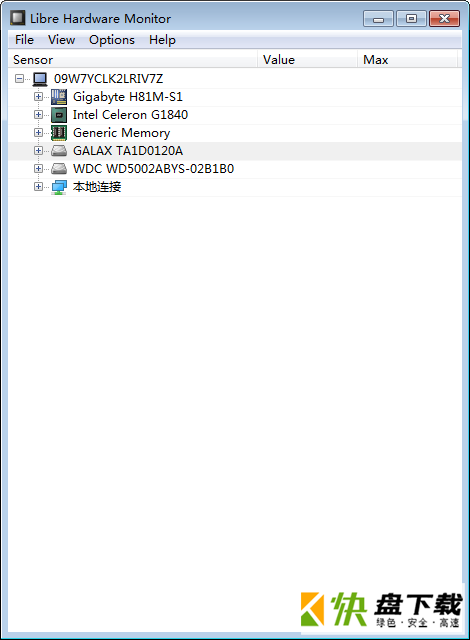Maximize the Libre Hardware Monitor window

[411, 19]
